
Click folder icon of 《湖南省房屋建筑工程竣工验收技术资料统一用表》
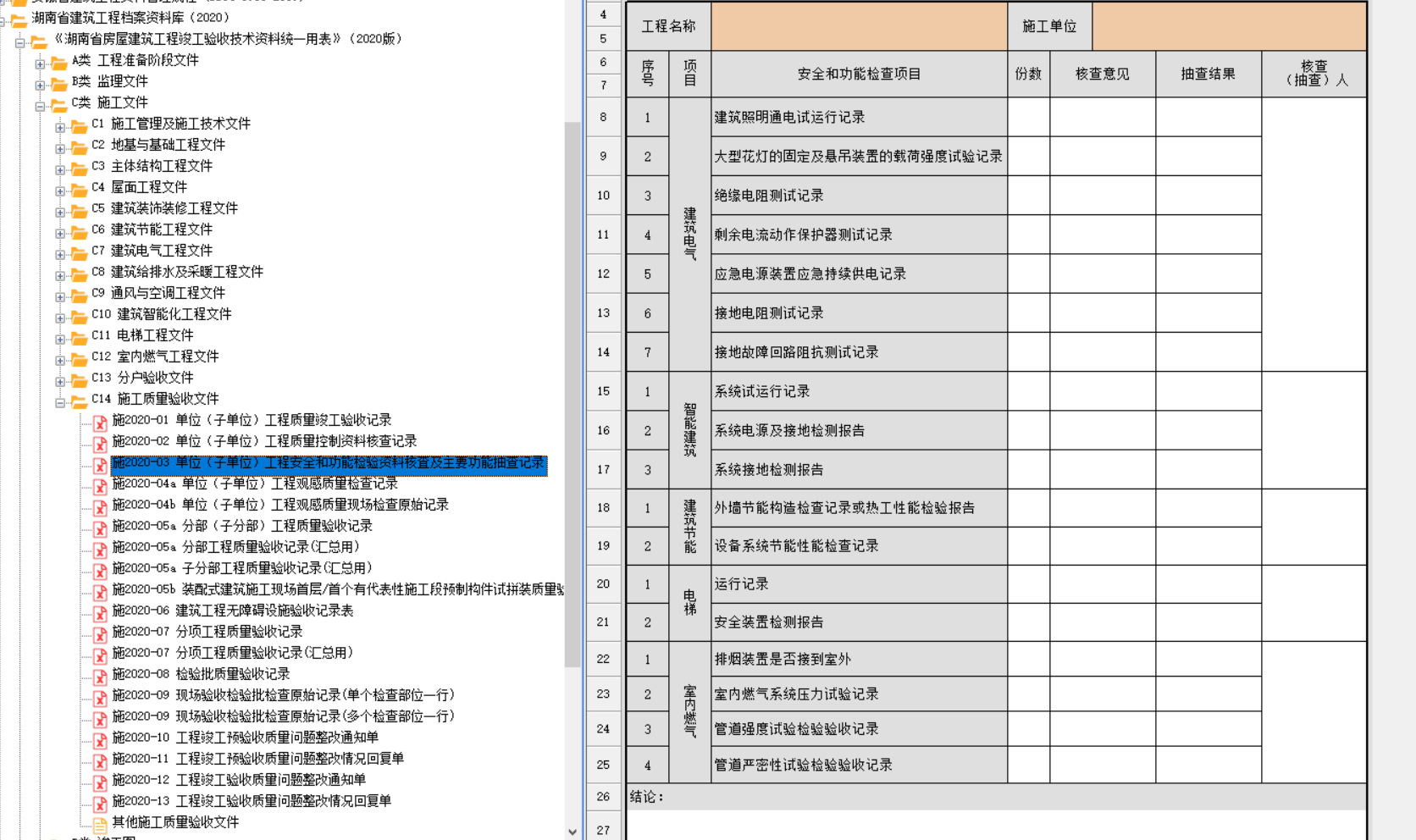(x=39, y=41)
